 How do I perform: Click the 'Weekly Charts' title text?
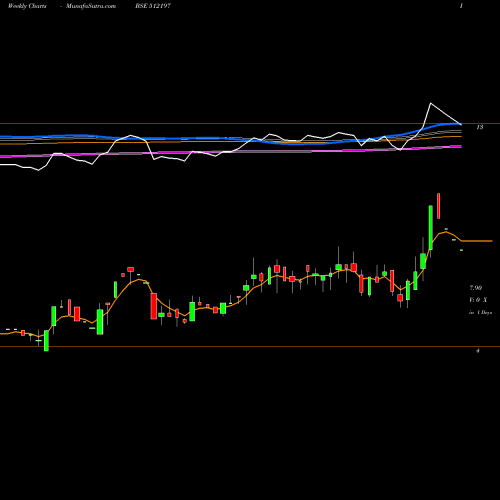27,6
